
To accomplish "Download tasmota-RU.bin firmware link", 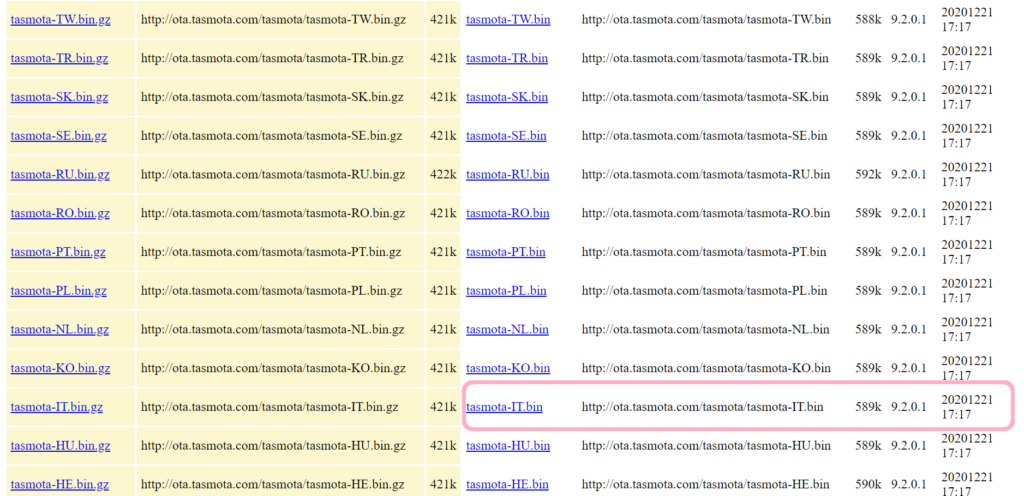I will pos(507,175).
